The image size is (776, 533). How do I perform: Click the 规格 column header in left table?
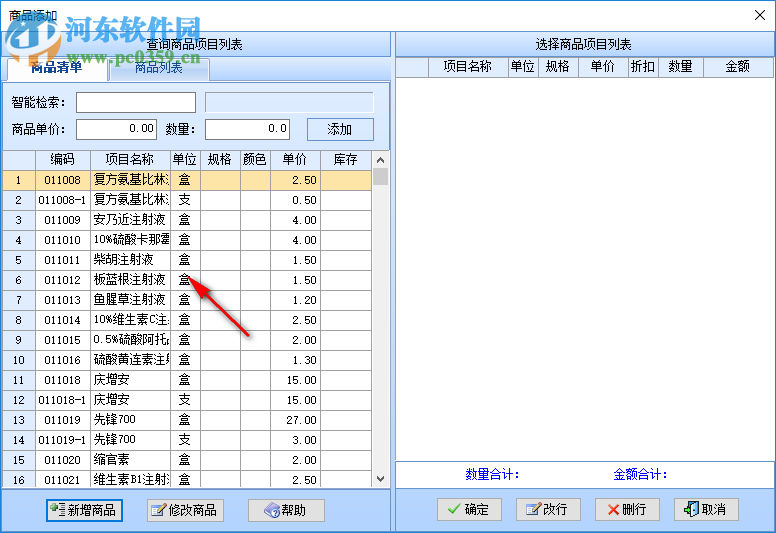(220, 160)
